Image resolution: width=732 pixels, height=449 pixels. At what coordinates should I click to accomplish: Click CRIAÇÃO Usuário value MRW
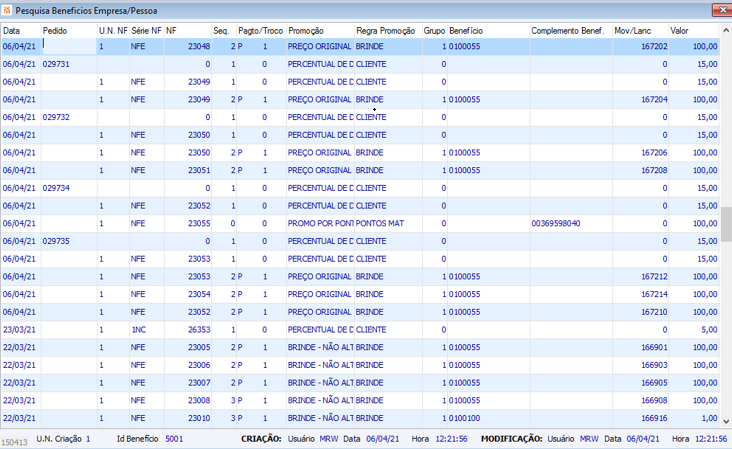point(329,439)
